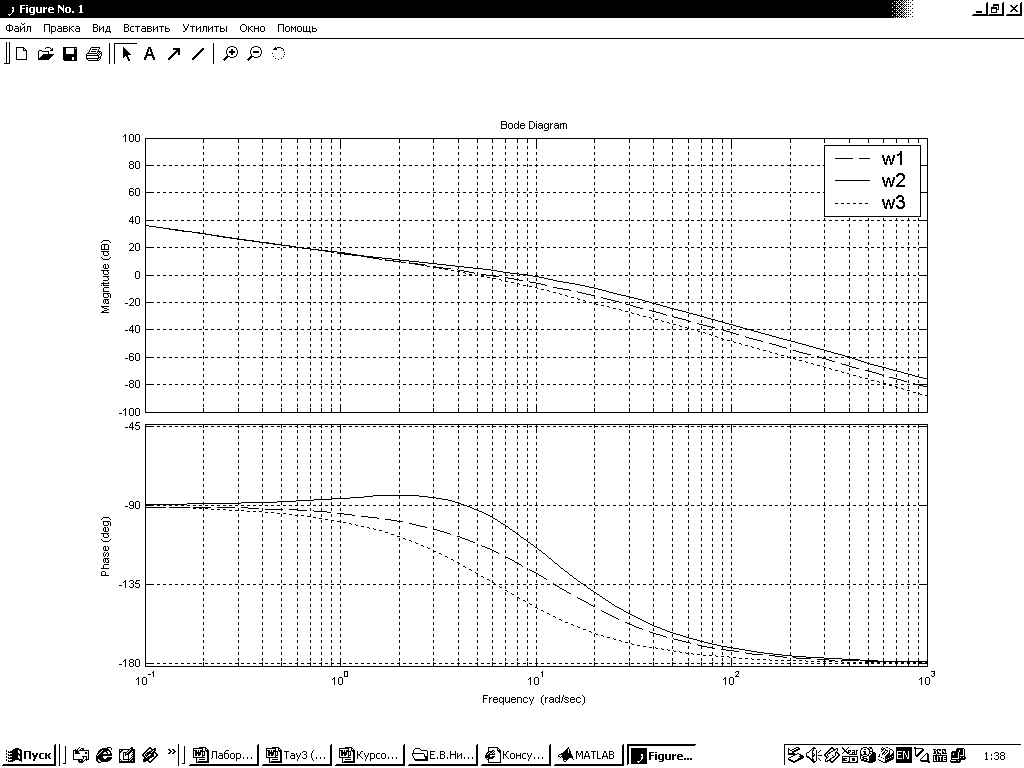Open a file using the folder icon
This screenshot has width=1024, height=768.
[x=45, y=54]
